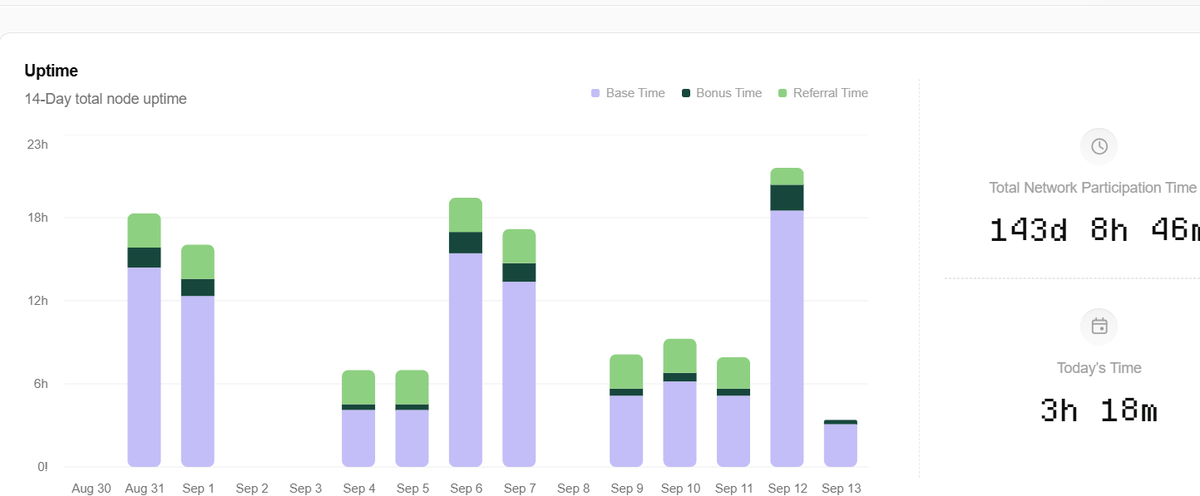Click the Sep 2 axis label
This screenshot has height=496, width=1200.
[252, 489]
